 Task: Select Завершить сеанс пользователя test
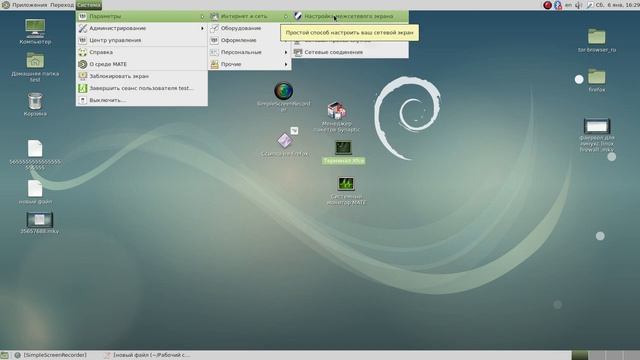point(142,88)
